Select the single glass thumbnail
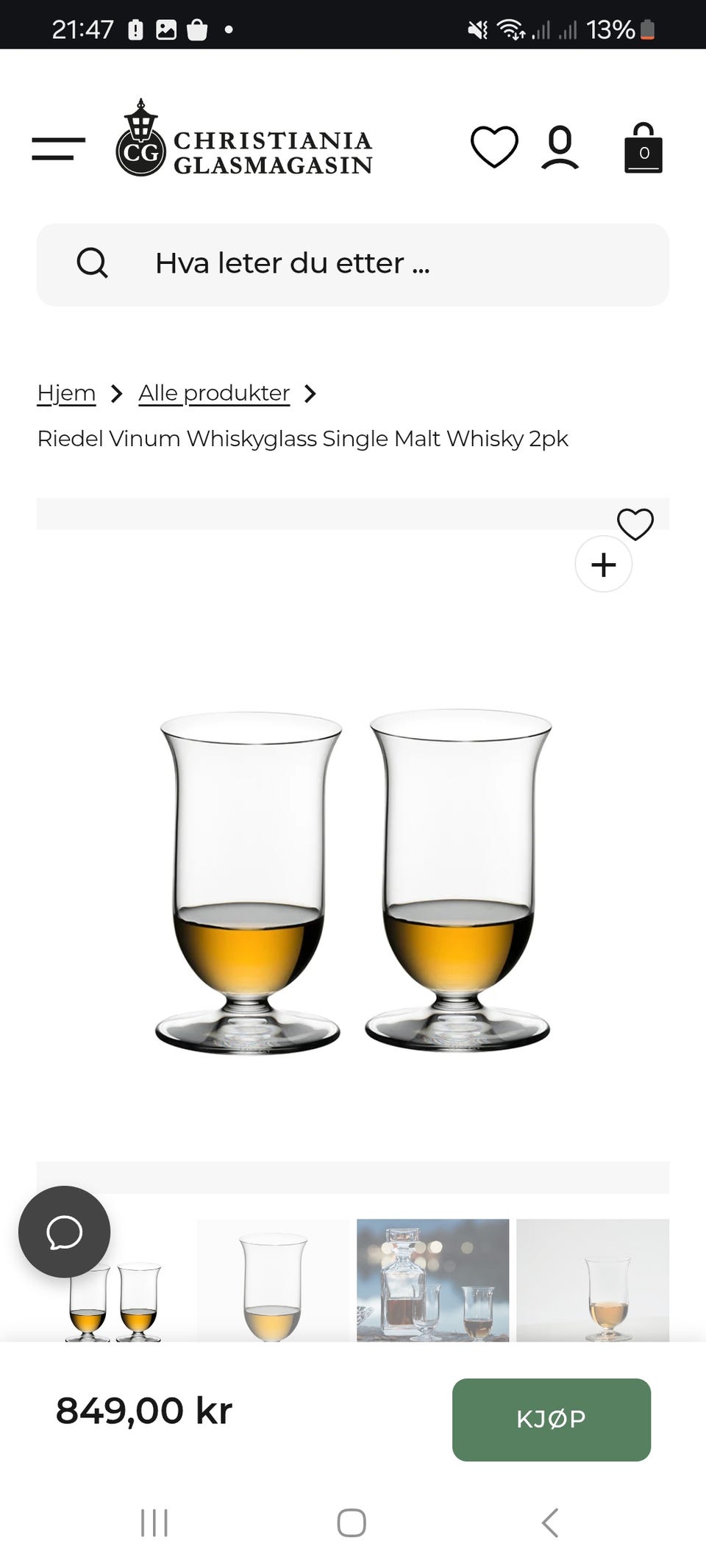This screenshot has width=706, height=1568. click(273, 1281)
